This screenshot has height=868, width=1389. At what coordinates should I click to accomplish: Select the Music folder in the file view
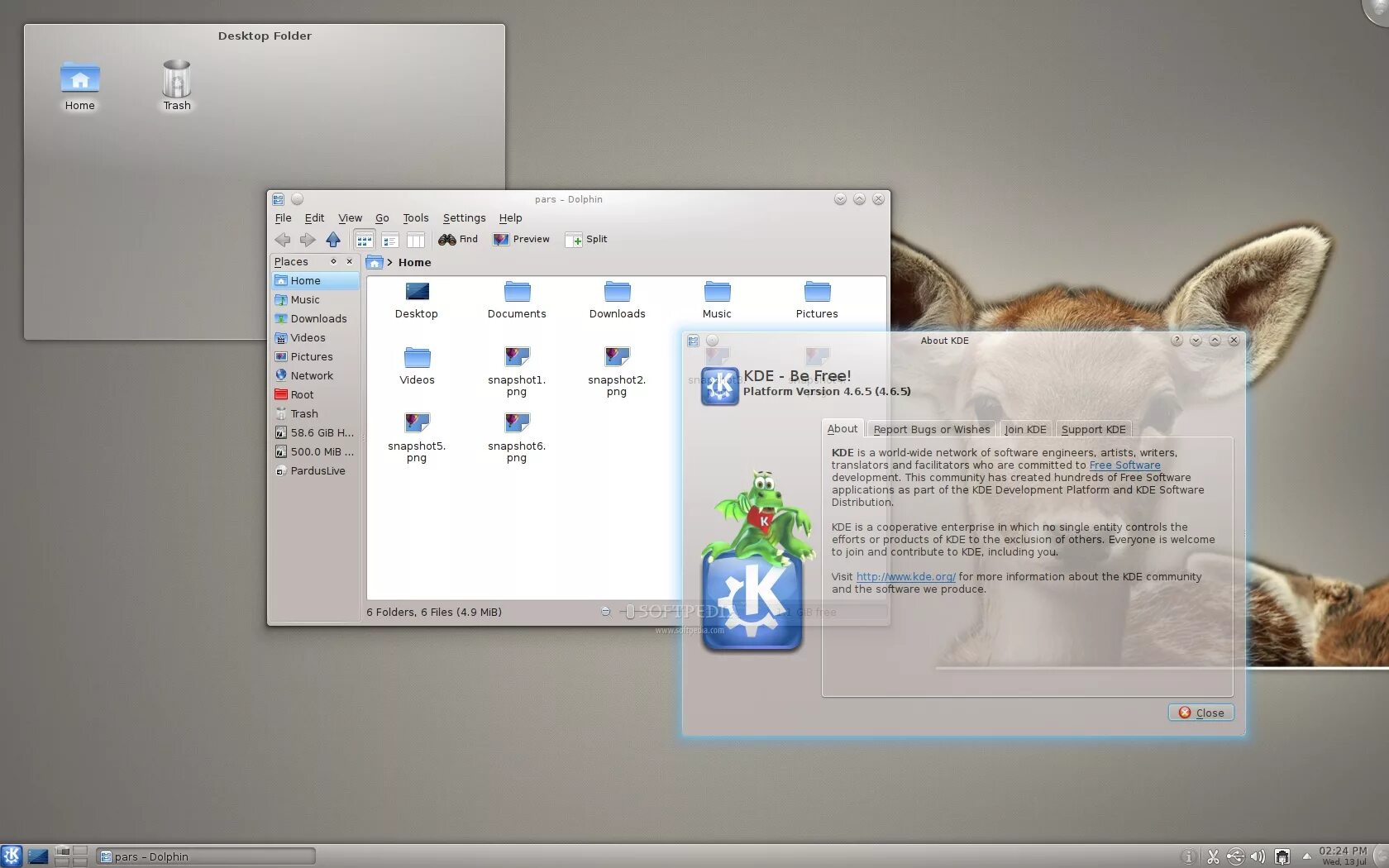(x=717, y=300)
